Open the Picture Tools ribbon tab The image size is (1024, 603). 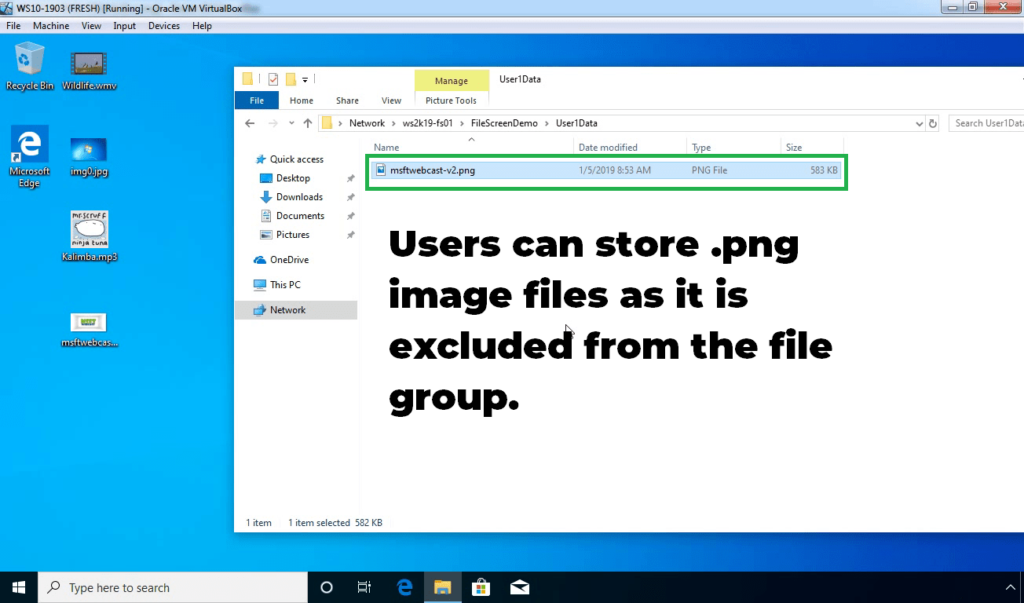(451, 101)
